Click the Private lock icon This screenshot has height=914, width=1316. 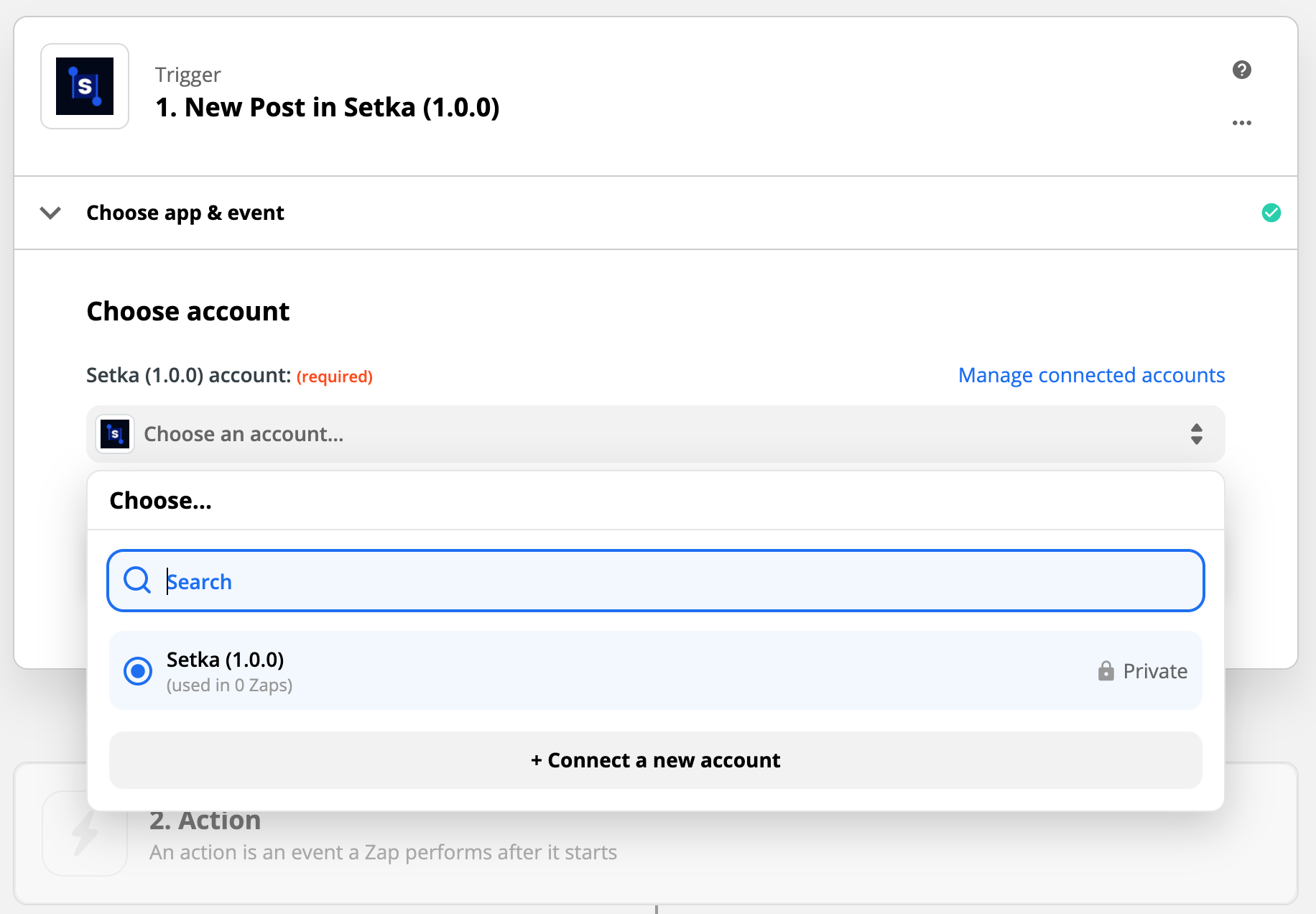point(1106,671)
